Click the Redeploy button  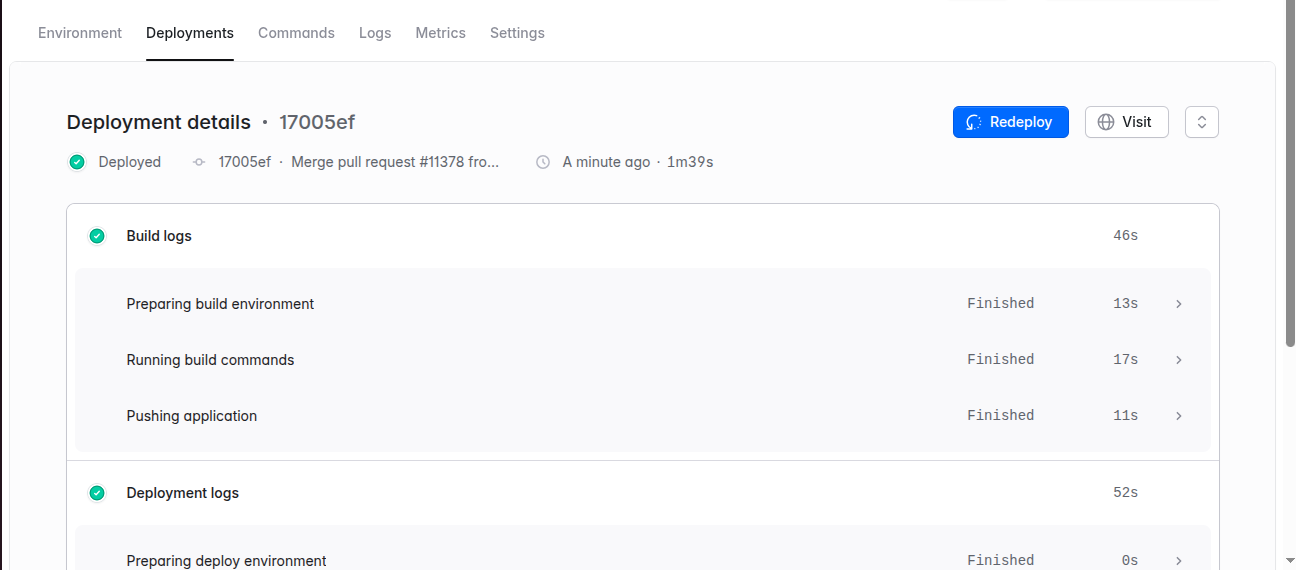coord(1011,122)
